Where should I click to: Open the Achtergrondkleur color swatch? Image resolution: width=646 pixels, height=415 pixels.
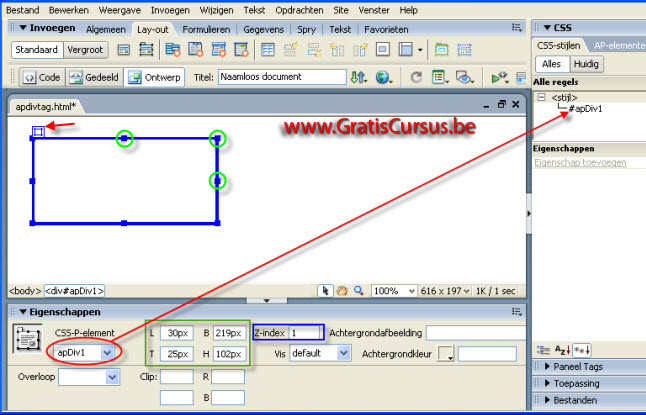pos(445,354)
